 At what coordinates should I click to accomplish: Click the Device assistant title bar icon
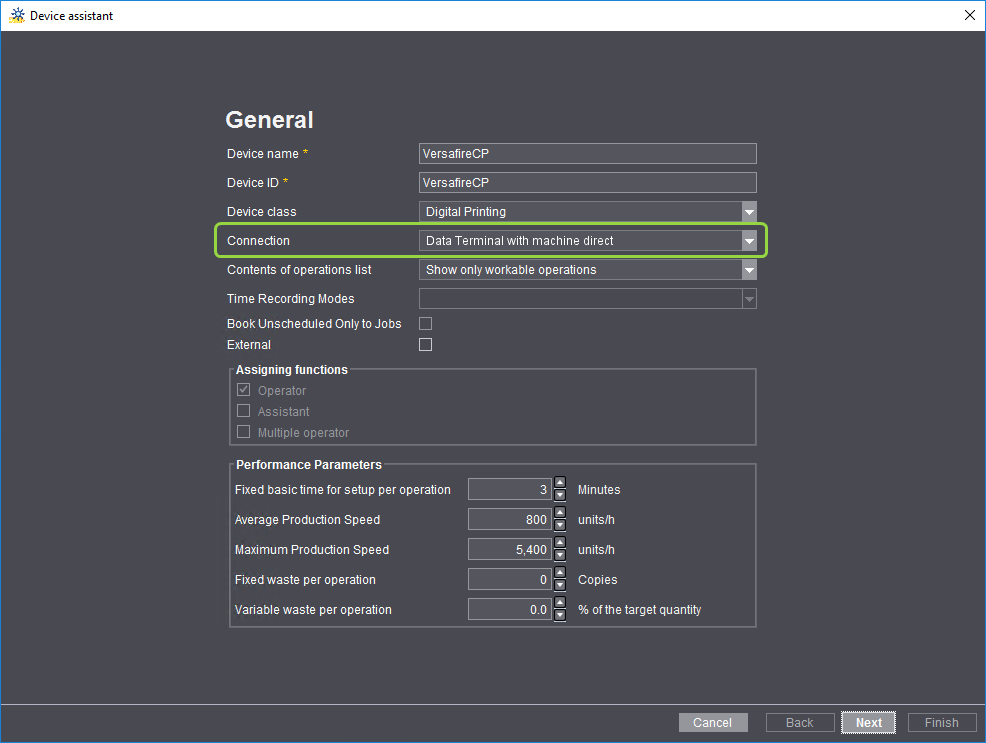coord(17,15)
